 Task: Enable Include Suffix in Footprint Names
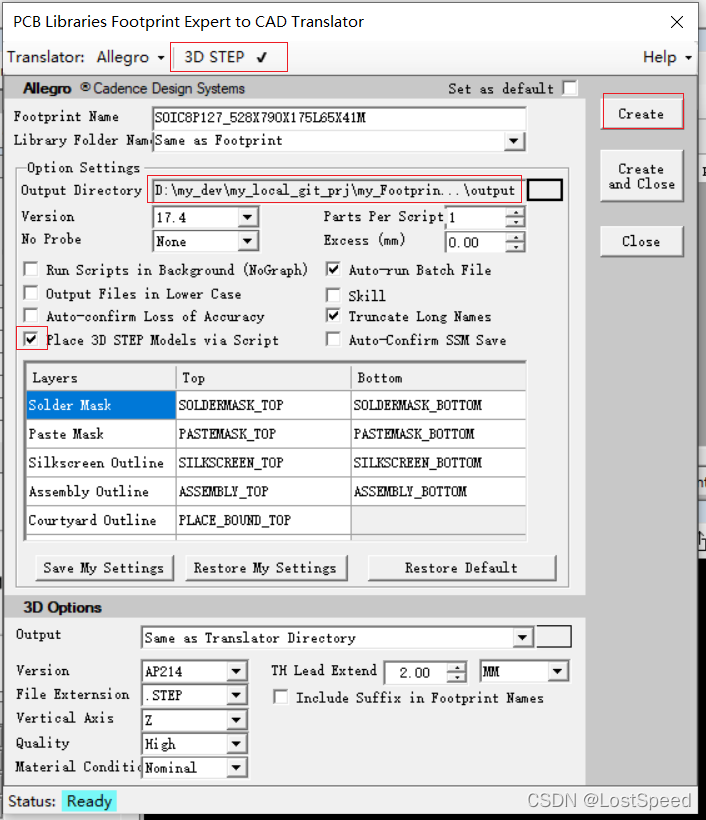point(281,697)
